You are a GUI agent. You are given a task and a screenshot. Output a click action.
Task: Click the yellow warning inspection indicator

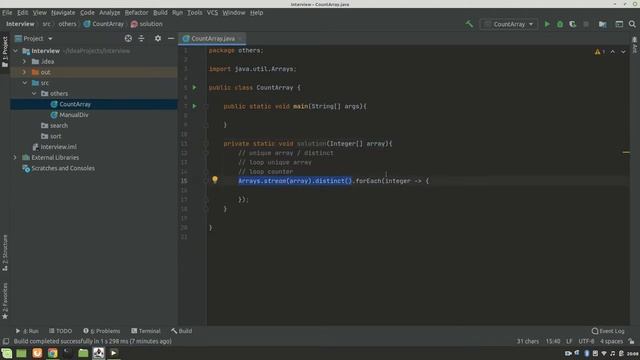pos(600,51)
